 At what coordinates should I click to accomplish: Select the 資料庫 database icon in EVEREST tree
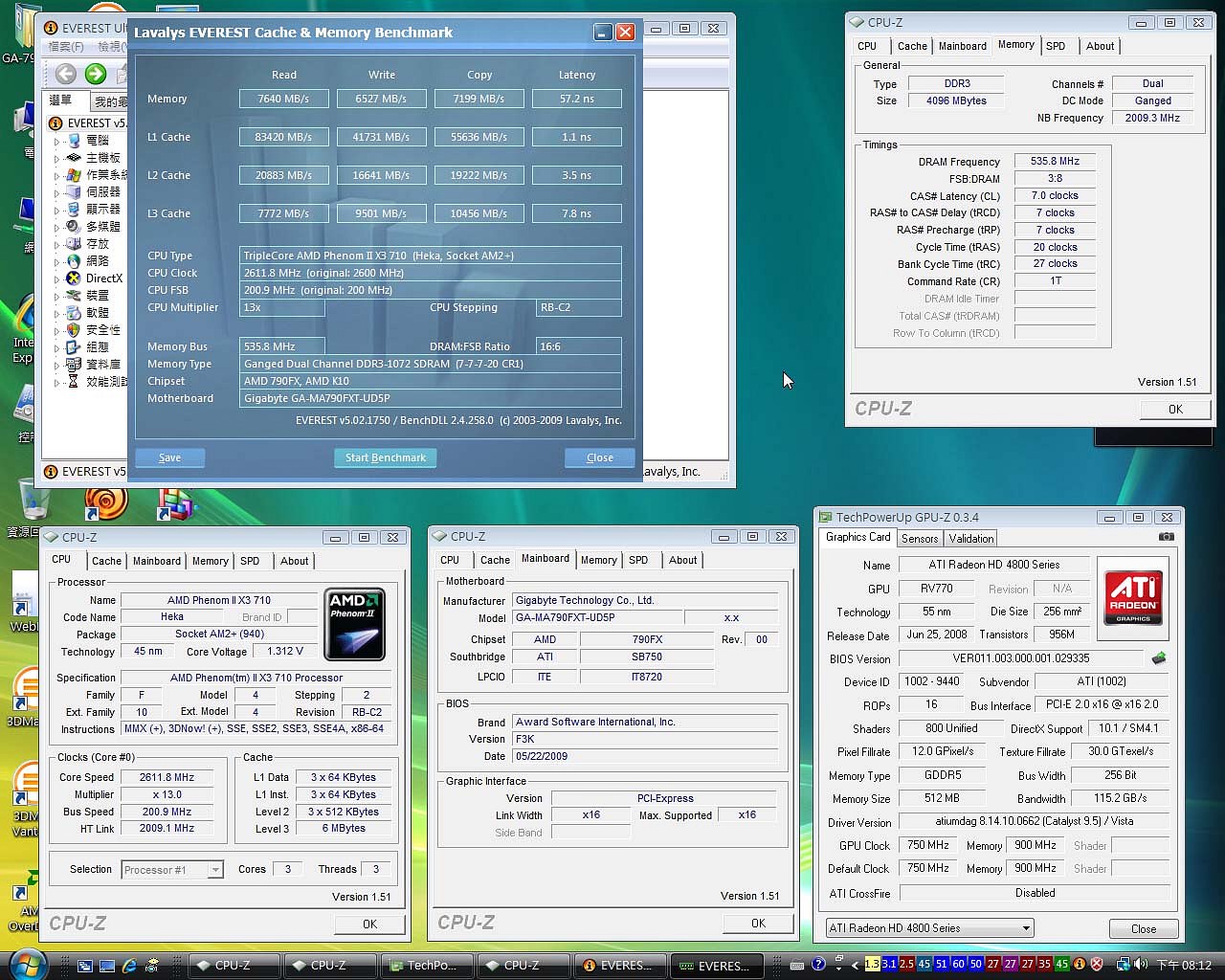click(74, 365)
